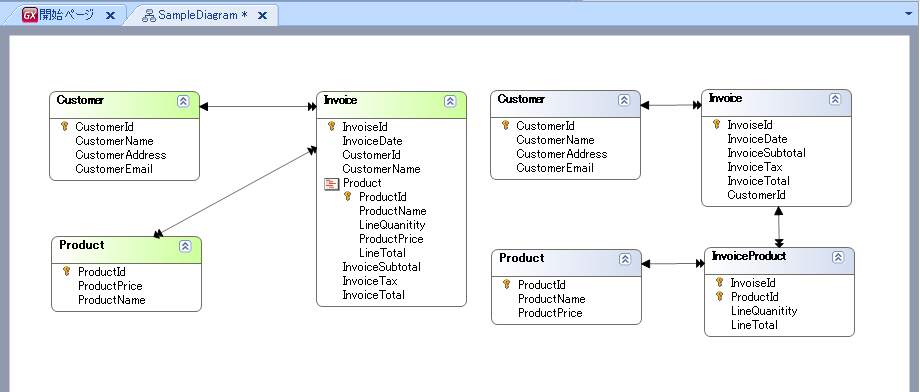Select ProductName in green Product table

click(111, 300)
